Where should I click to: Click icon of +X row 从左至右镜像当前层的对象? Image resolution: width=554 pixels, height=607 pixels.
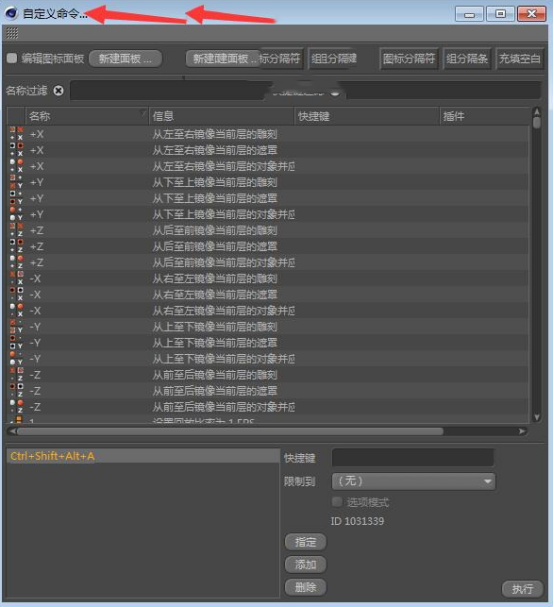(x=16, y=166)
